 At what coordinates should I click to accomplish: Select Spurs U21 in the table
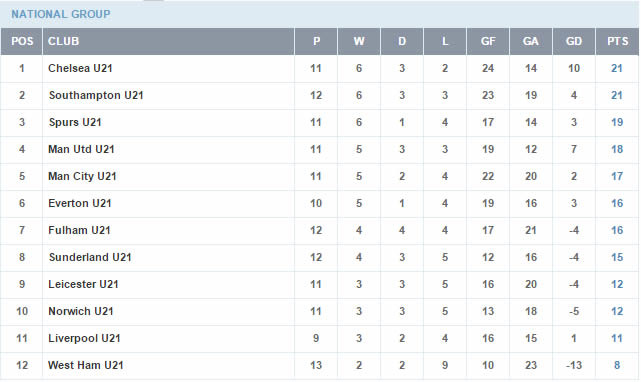pos(75,122)
